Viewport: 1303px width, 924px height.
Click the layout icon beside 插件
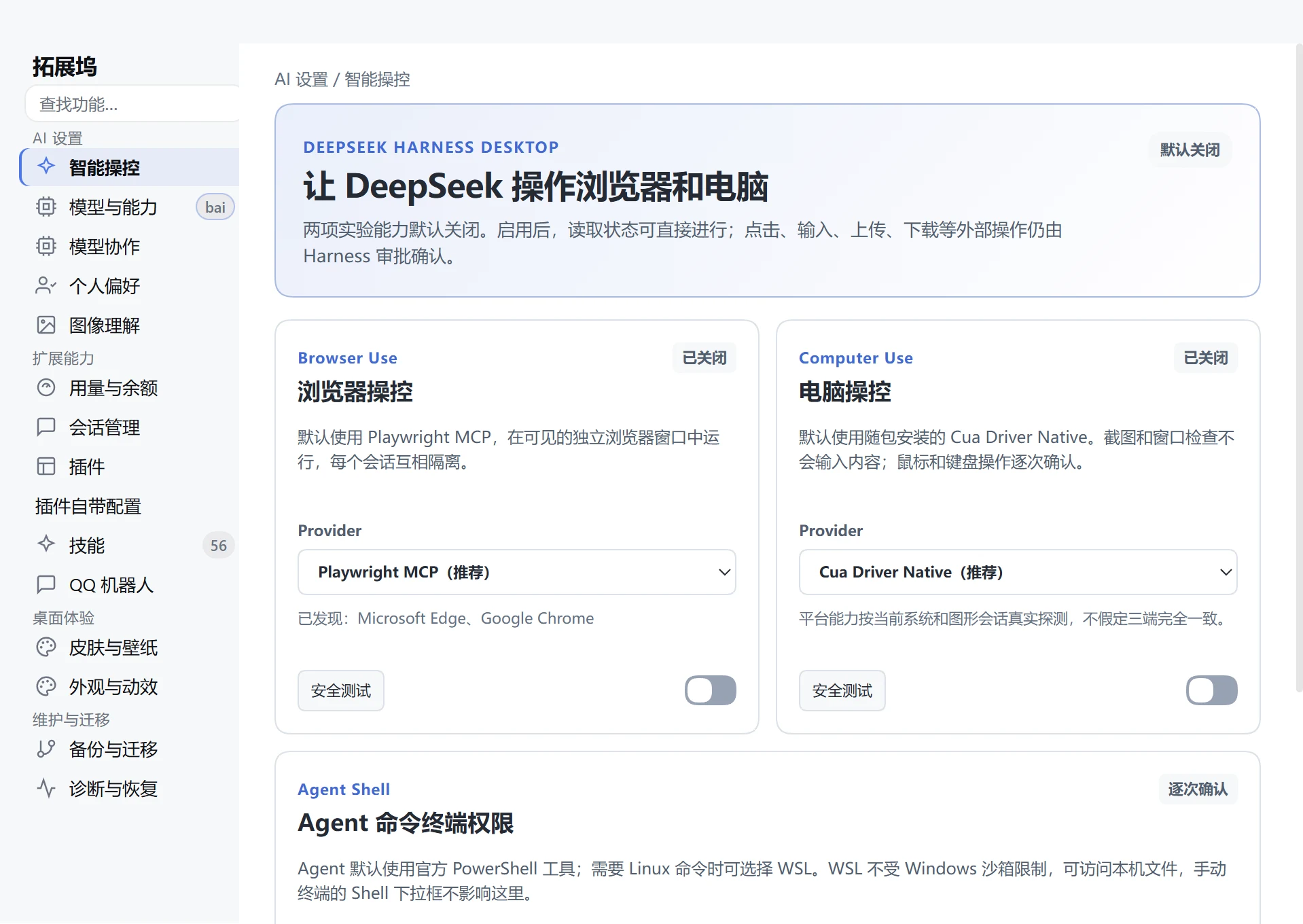(46, 466)
